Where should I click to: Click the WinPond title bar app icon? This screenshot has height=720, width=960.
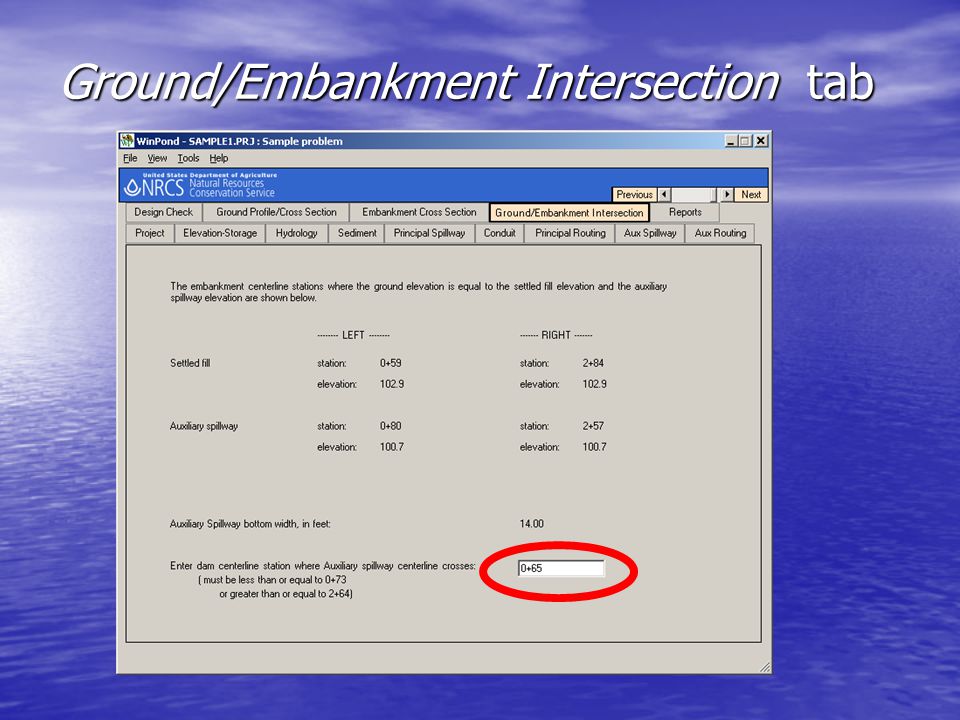click(x=127, y=141)
